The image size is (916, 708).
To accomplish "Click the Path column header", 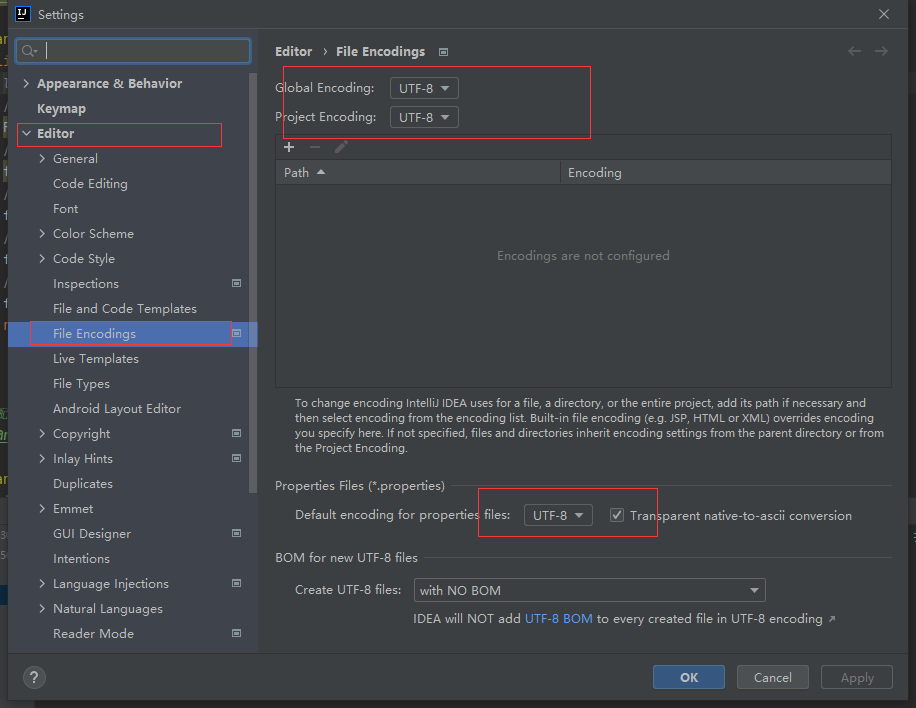I will pos(418,172).
